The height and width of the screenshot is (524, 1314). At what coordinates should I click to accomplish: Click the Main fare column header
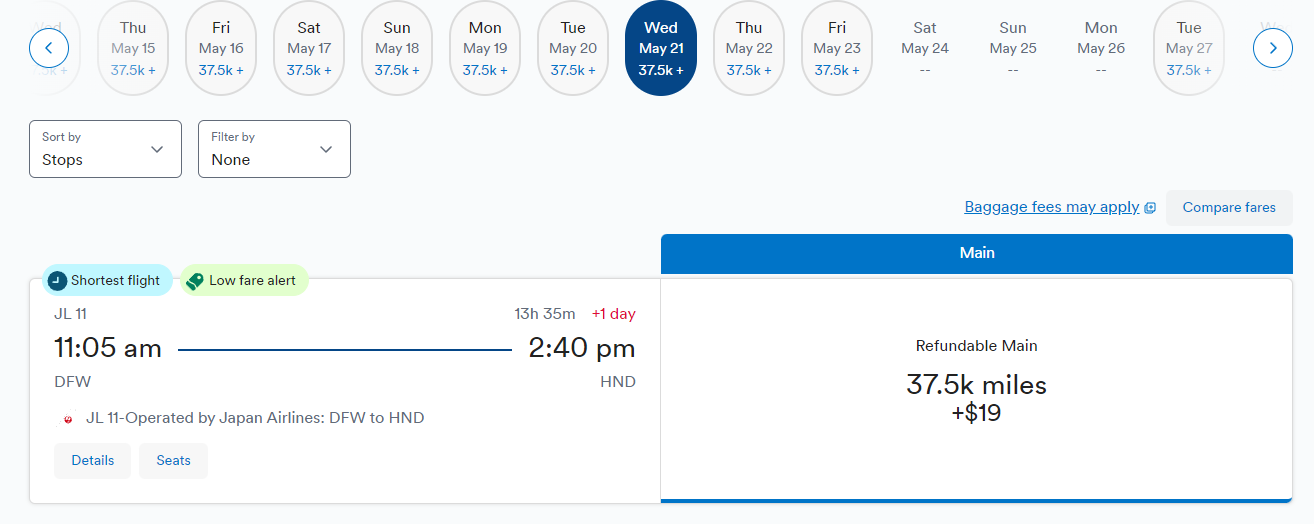[977, 253]
